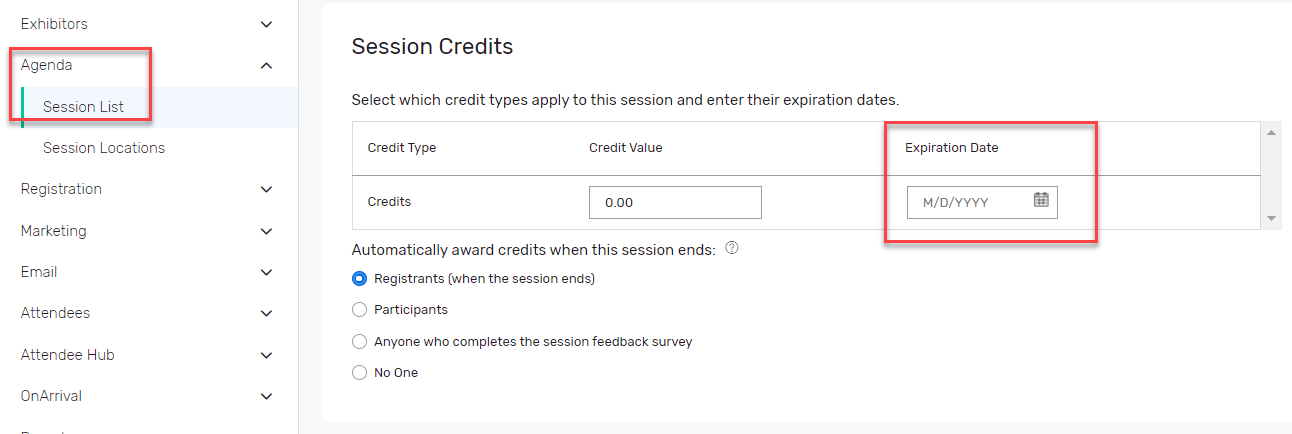Click the scroll up arrow of credits table
The image size is (1292, 434).
pos(1273,133)
